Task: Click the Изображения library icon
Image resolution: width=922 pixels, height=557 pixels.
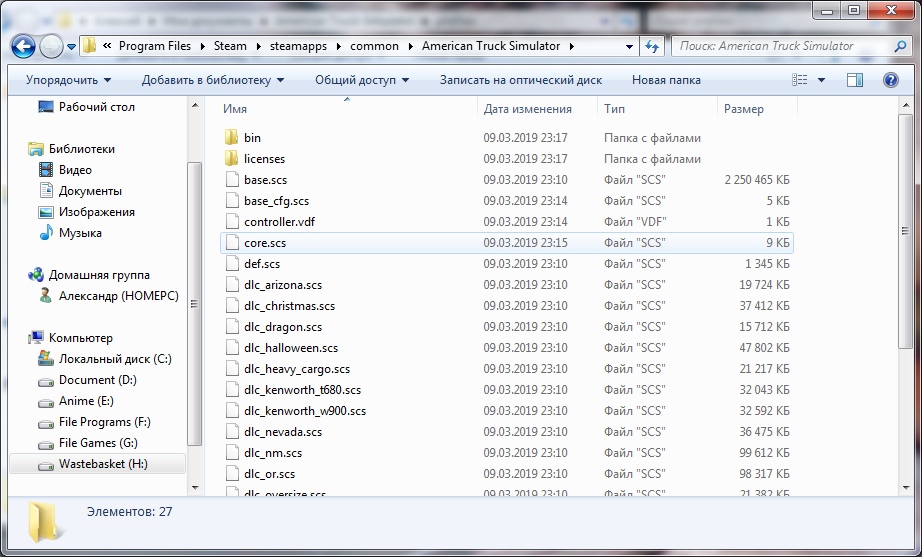Action: pos(46,212)
